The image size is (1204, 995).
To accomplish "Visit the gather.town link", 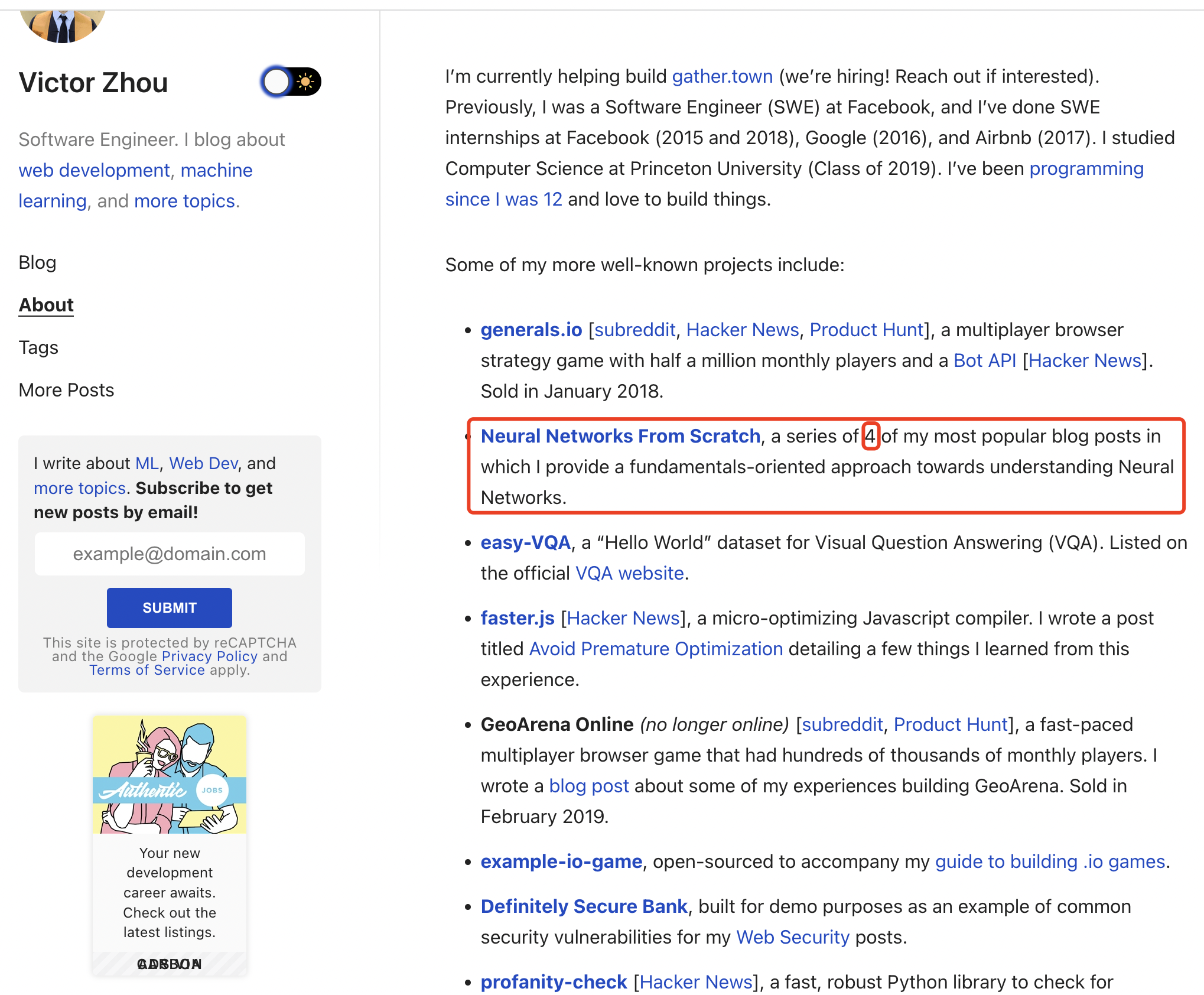I will 723,77.
